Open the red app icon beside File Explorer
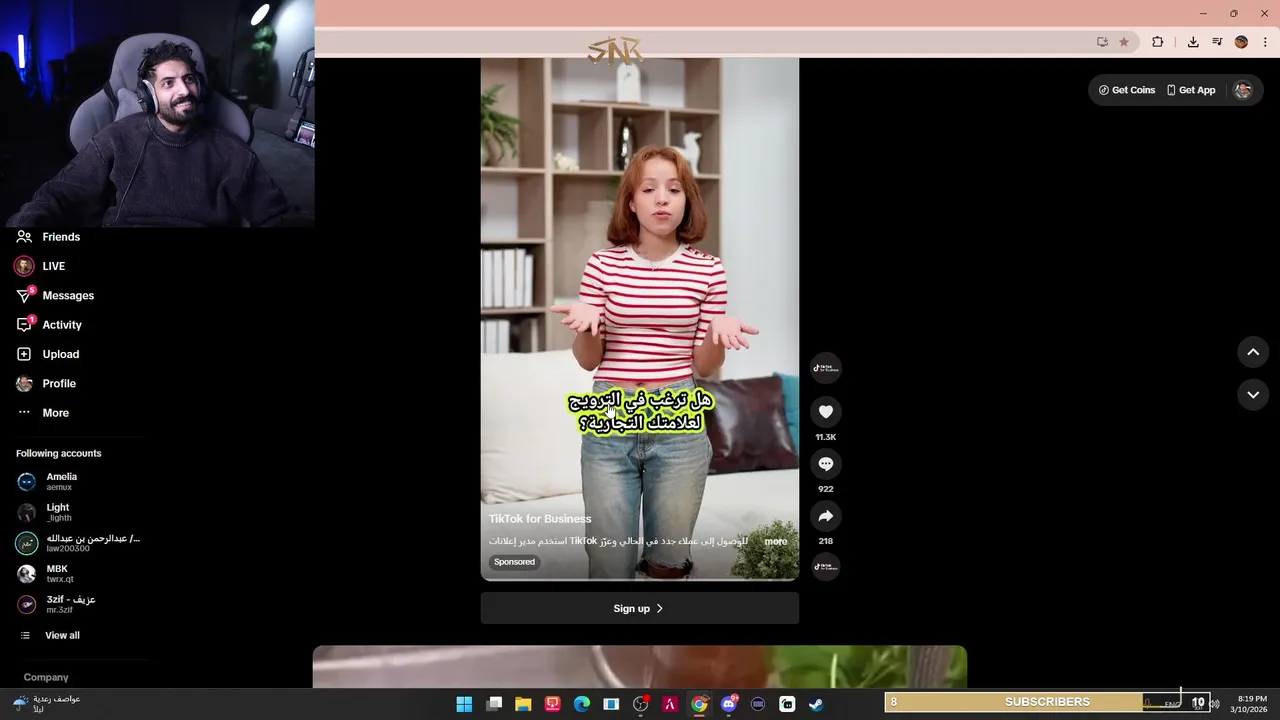Screen dimensions: 1280x720 coord(553,704)
